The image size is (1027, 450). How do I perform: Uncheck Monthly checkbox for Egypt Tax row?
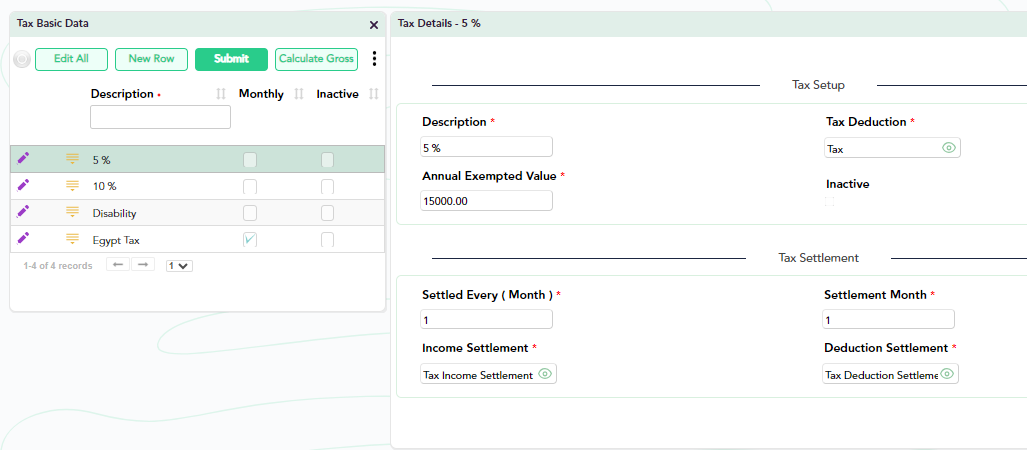point(250,240)
